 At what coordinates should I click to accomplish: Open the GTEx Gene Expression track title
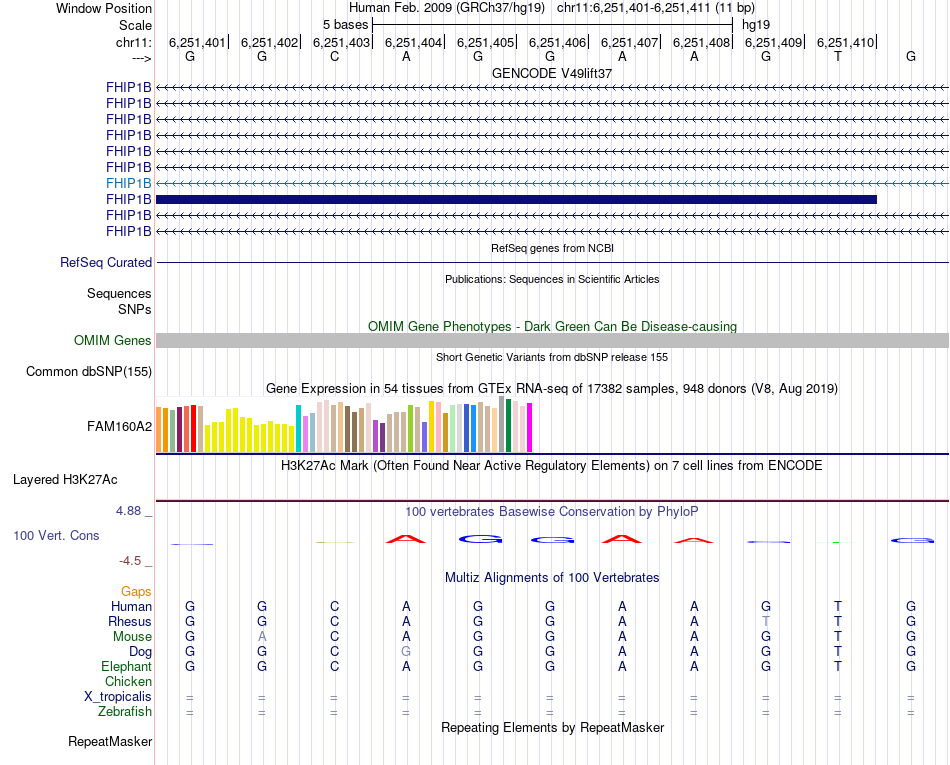click(x=552, y=389)
